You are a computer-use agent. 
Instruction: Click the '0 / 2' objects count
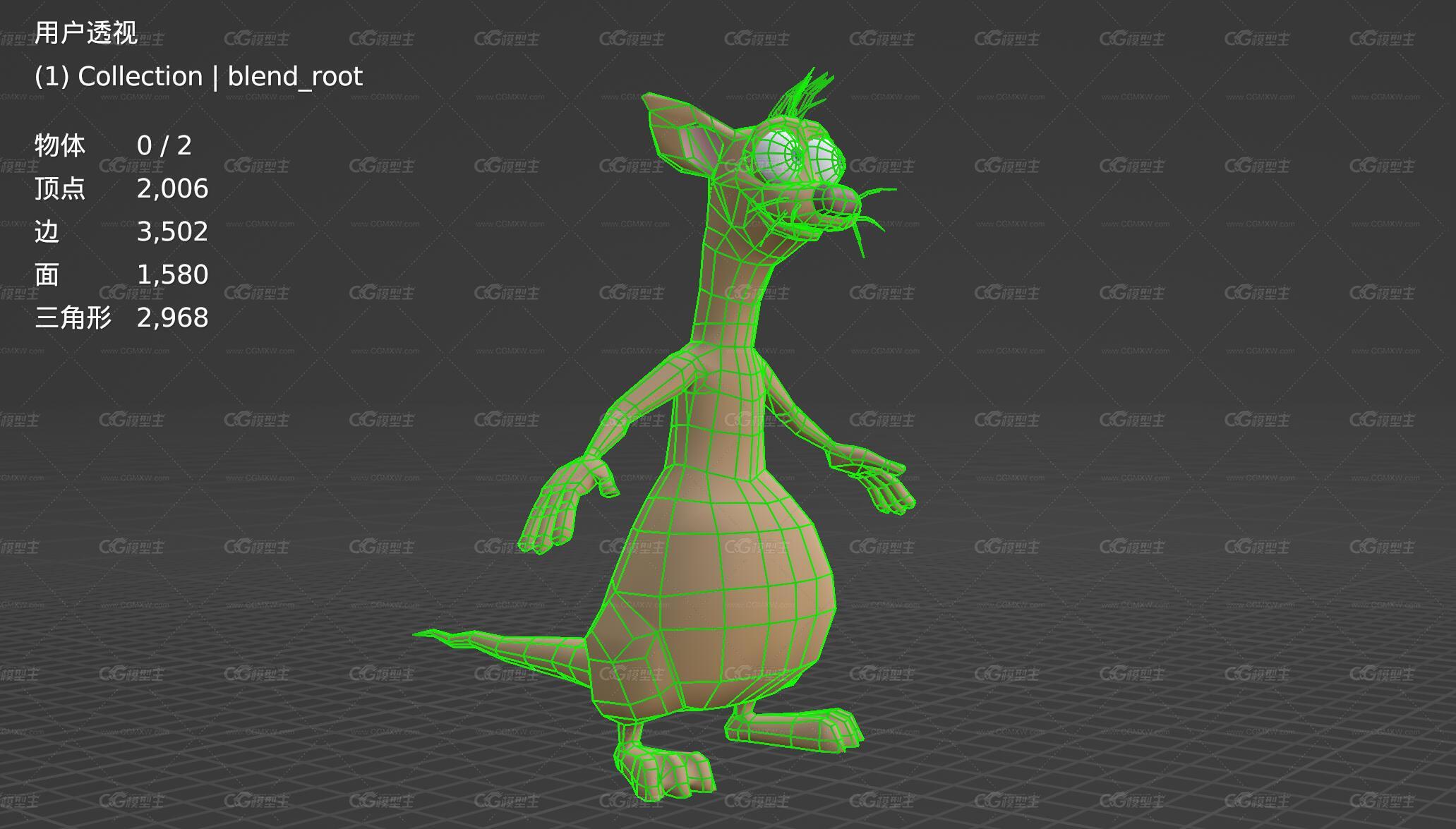[164, 145]
